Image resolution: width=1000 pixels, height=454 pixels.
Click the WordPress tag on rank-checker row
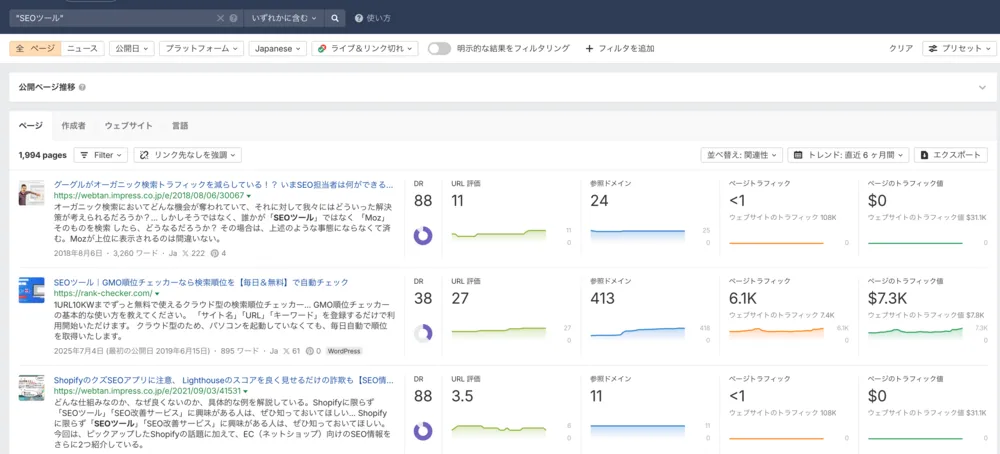344,351
